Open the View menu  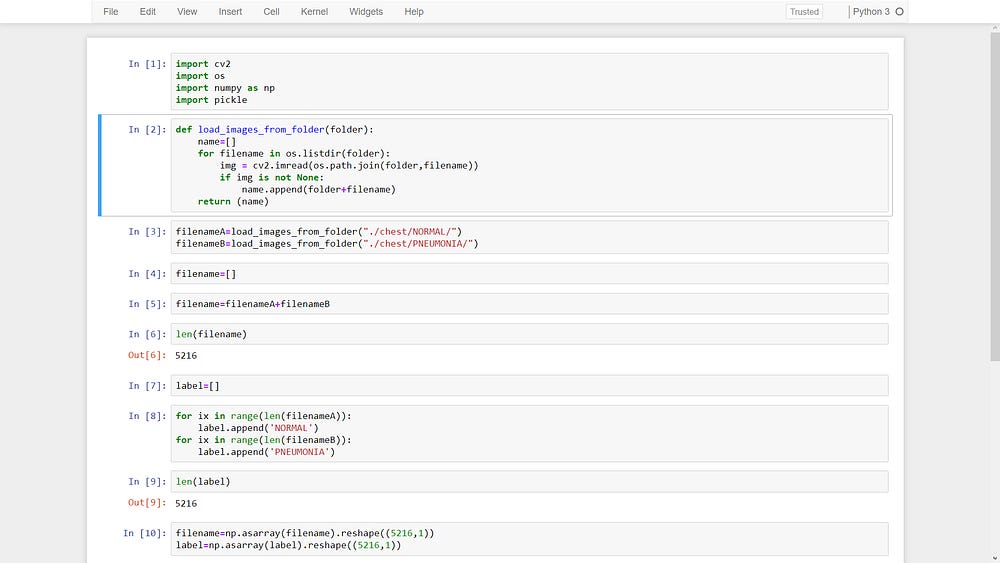(x=187, y=12)
